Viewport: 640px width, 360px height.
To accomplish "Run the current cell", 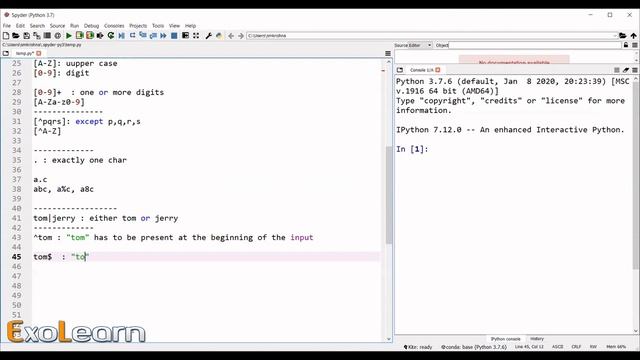I will (79, 36).
